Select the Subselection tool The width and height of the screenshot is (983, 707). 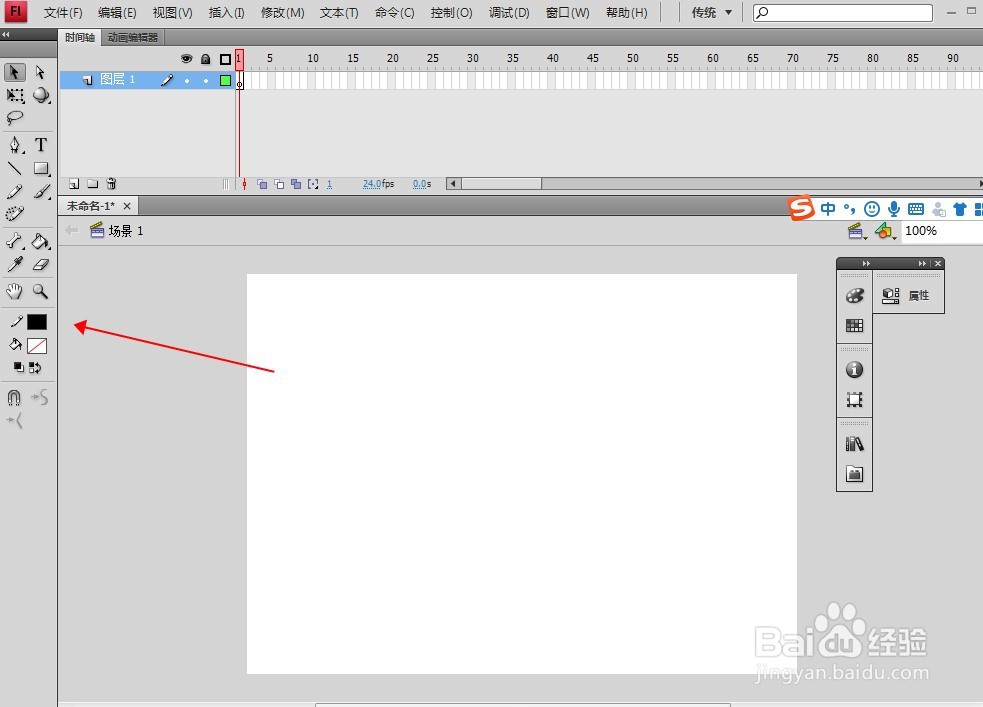click(x=40, y=72)
